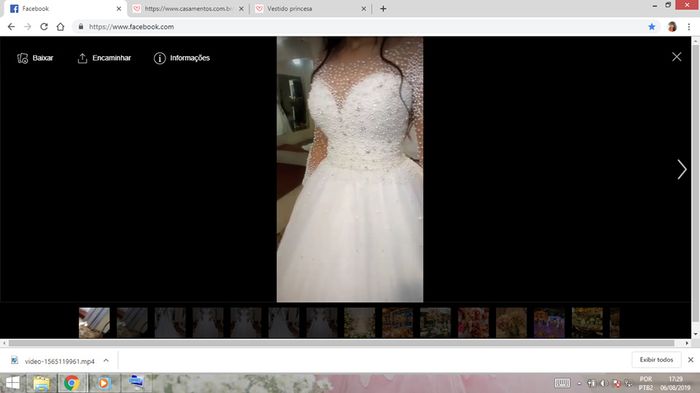Select the fifth thumbnail in filmstrip
The width and height of the screenshot is (700, 393).
tap(246, 322)
